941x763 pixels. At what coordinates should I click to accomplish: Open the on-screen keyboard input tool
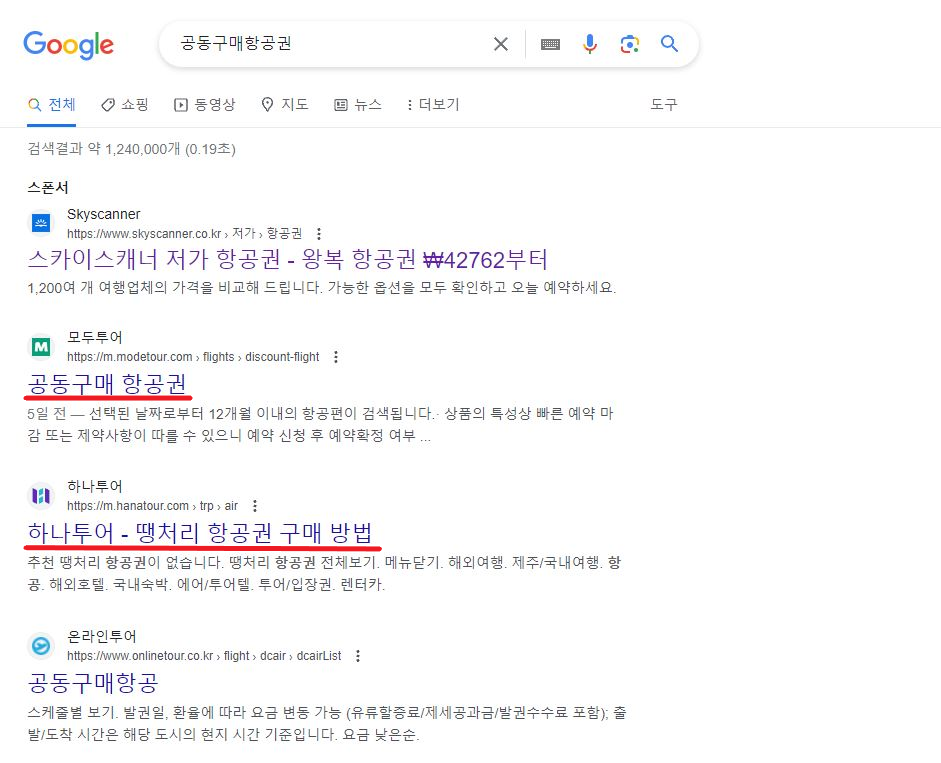550,44
